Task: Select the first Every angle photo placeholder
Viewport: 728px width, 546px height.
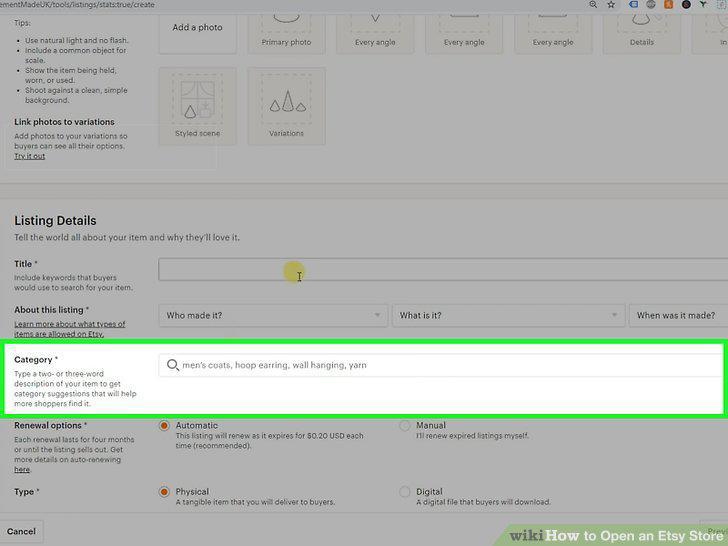Action: (x=375, y=32)
